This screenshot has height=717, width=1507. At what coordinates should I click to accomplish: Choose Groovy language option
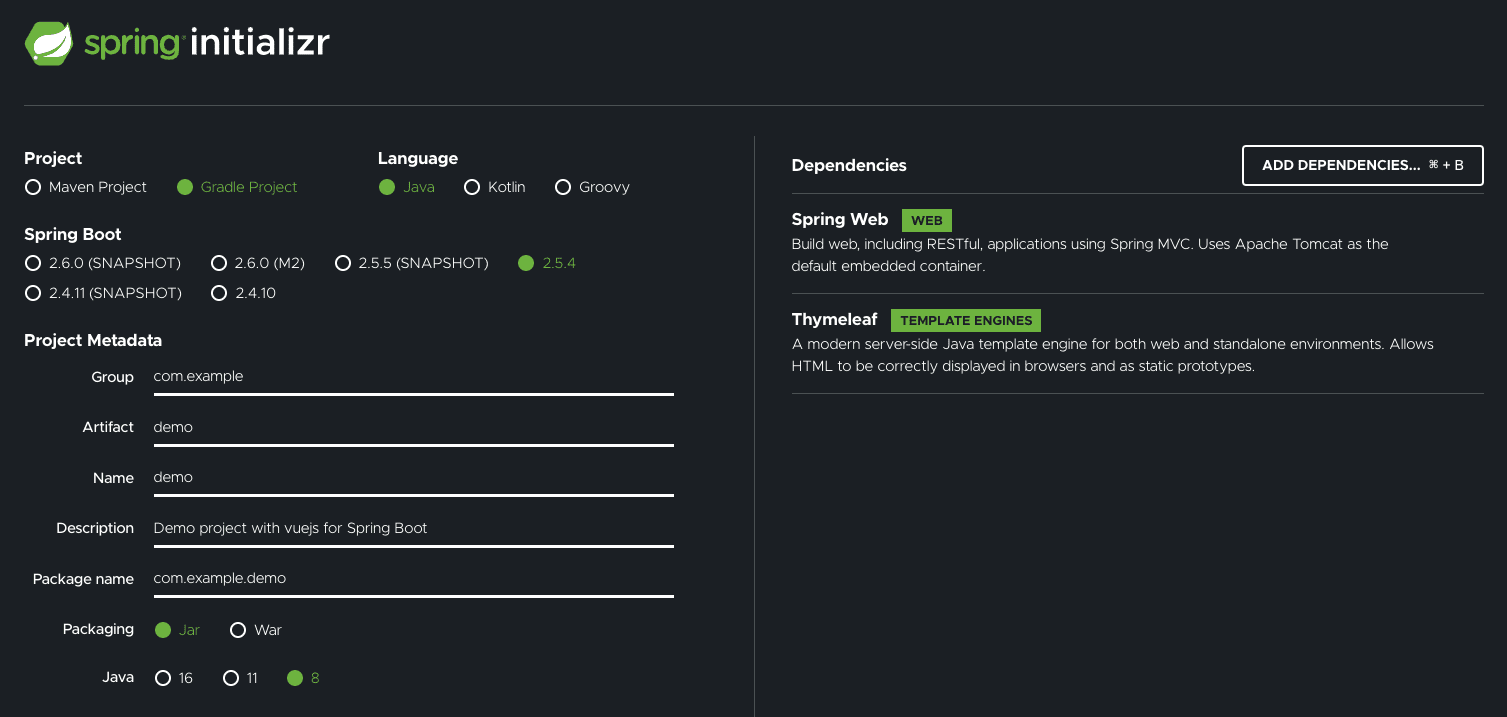pos(592,187)
